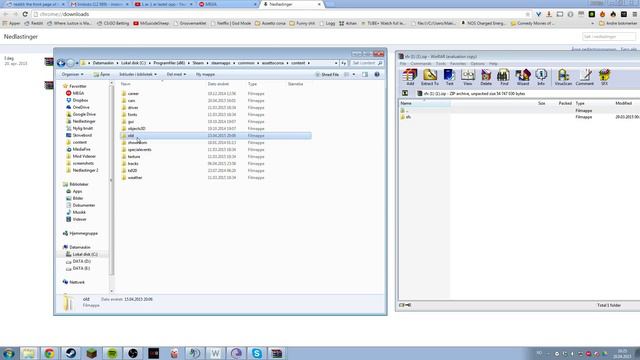Select Google Drive in the favorites sidebar
The image size is (640, 360).
(81, 114)
